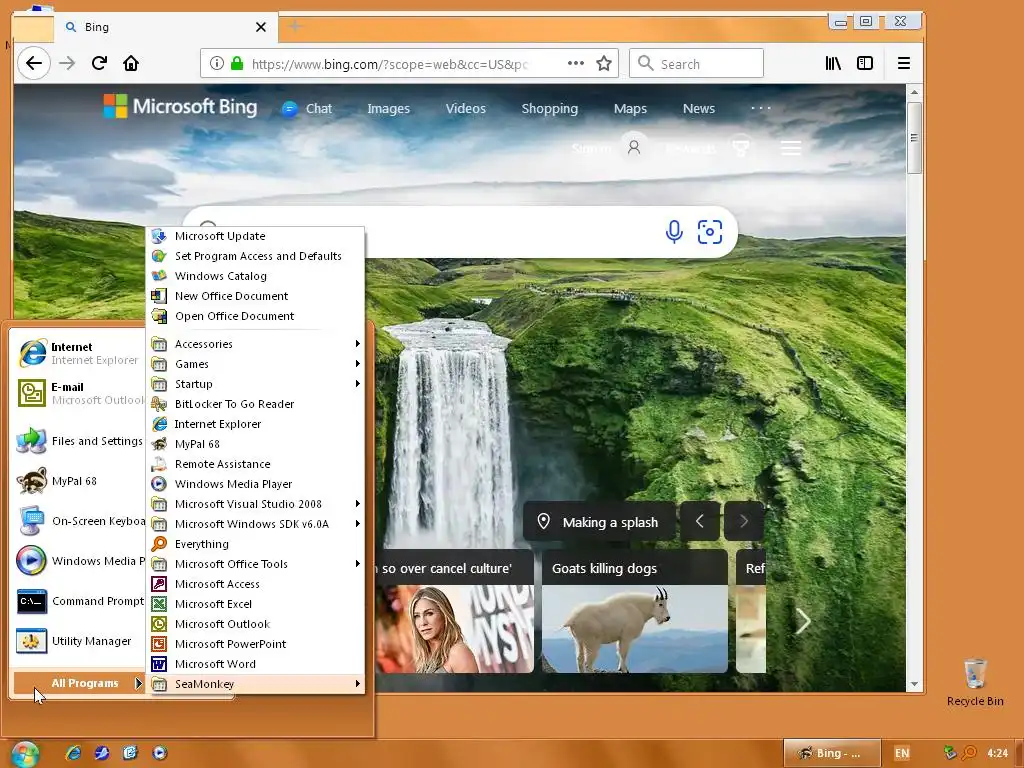Expand Microsoft Office Tools submenu

255,564
